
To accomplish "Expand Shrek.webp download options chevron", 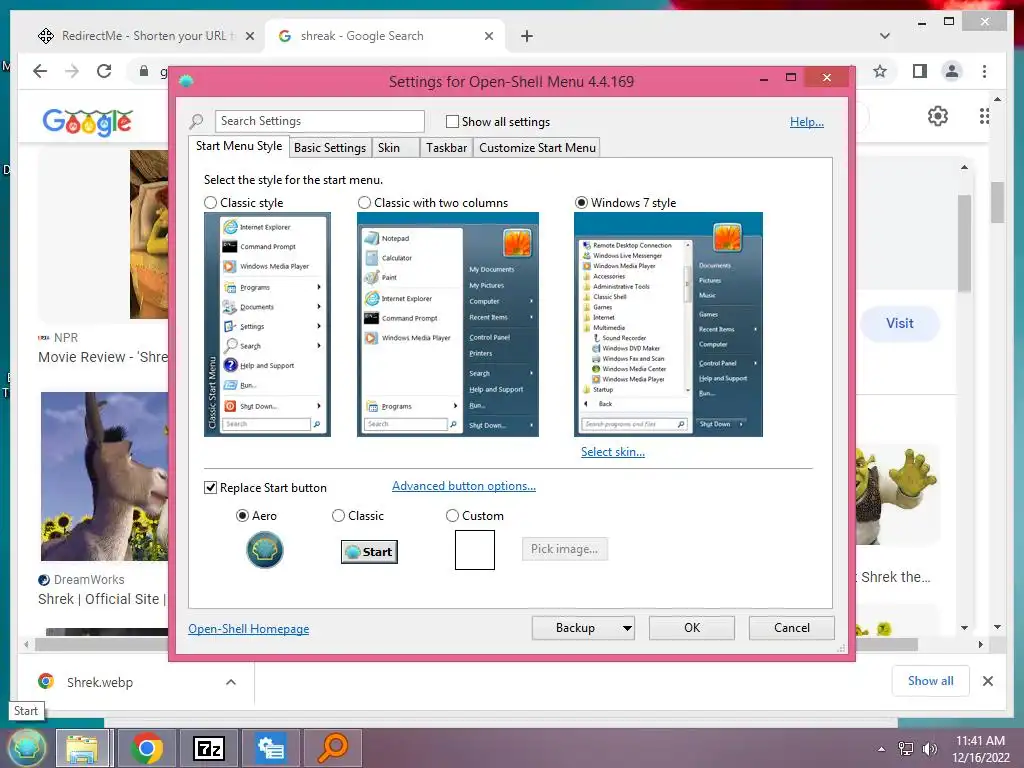I will pyautogui.click(x=231, y=682).
